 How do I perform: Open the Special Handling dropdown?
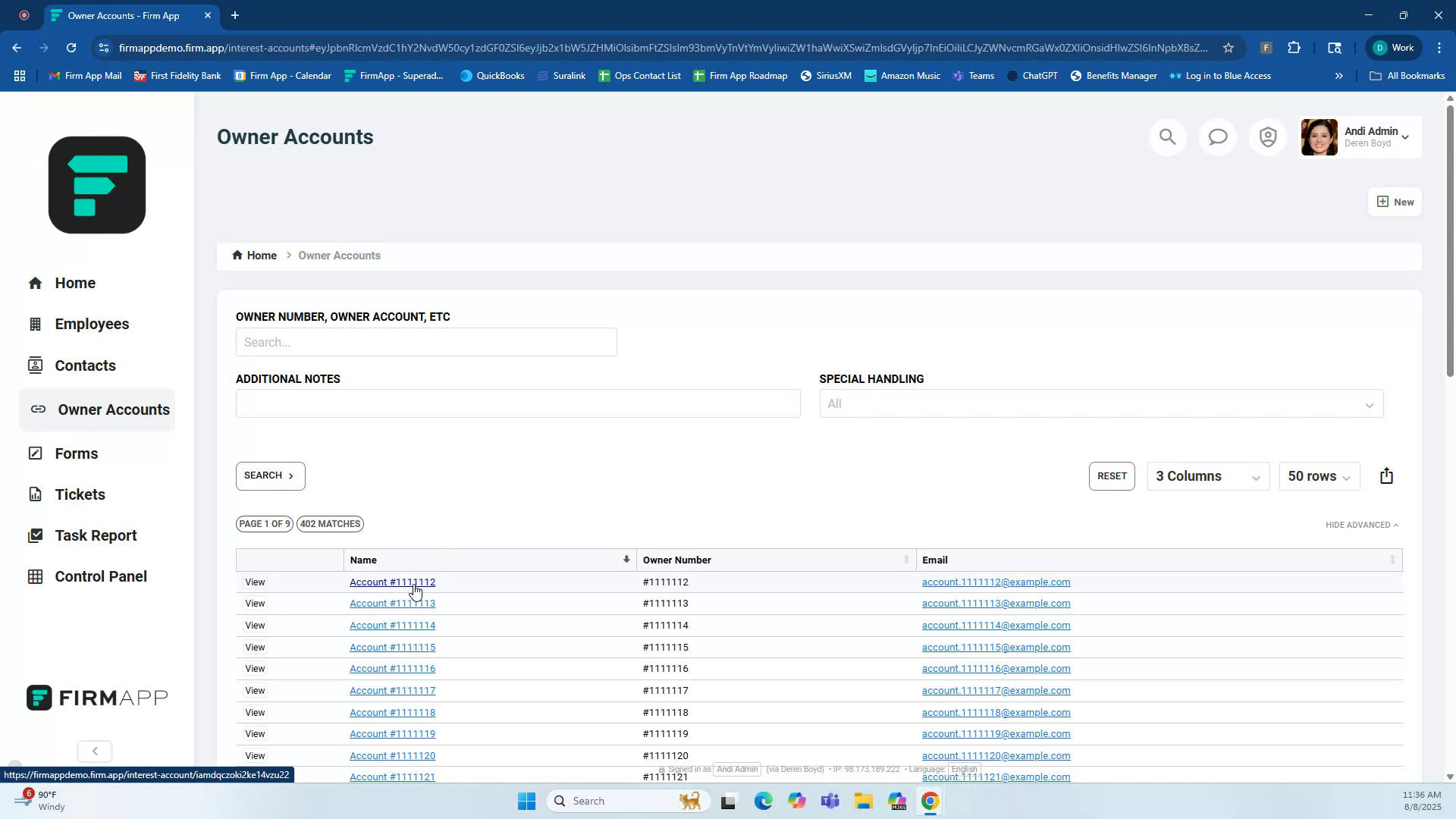(1100, 403)
